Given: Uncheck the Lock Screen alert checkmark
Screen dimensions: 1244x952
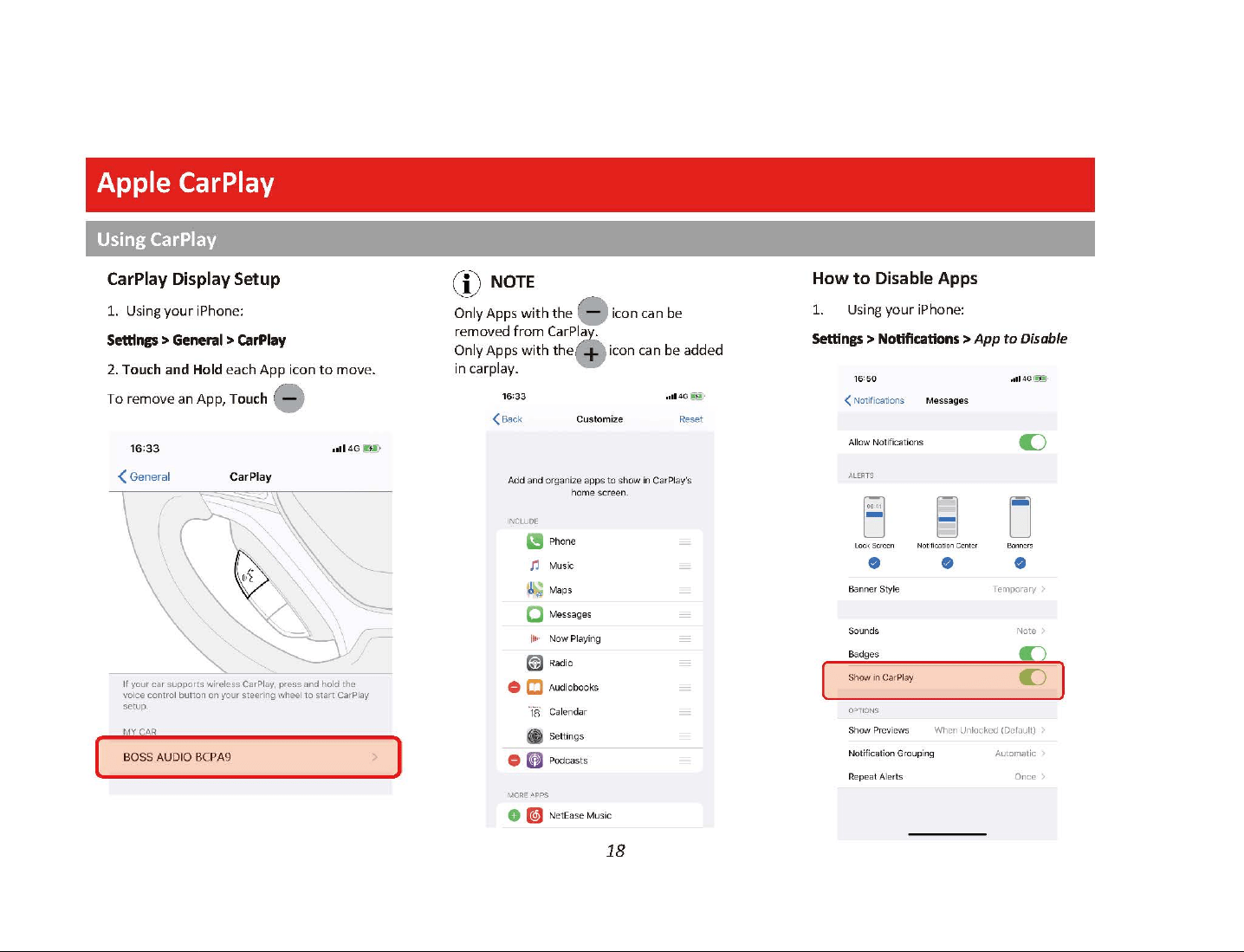Looking at the screenshot, I should [874, 563].
